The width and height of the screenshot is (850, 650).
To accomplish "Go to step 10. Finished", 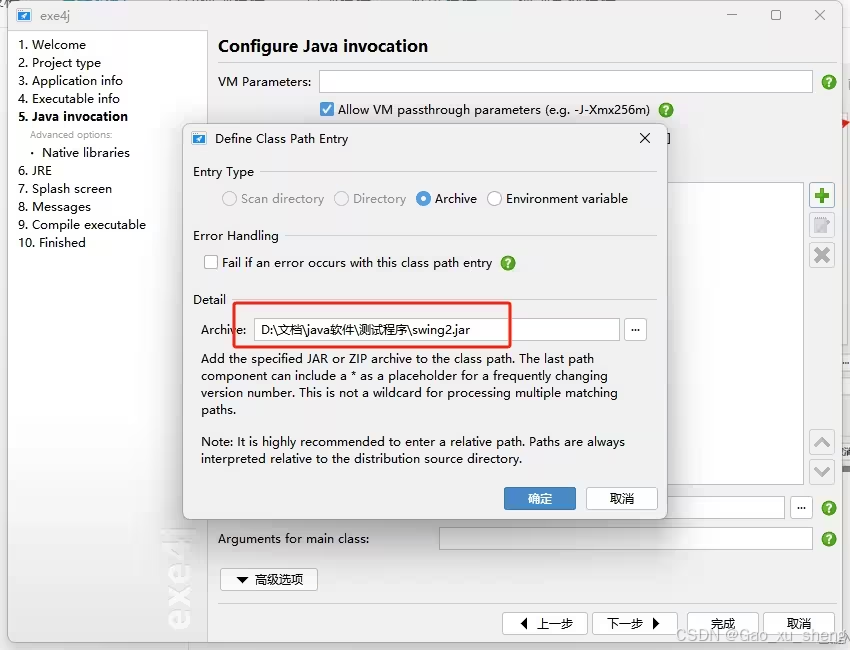I will (x=52, y=242).
